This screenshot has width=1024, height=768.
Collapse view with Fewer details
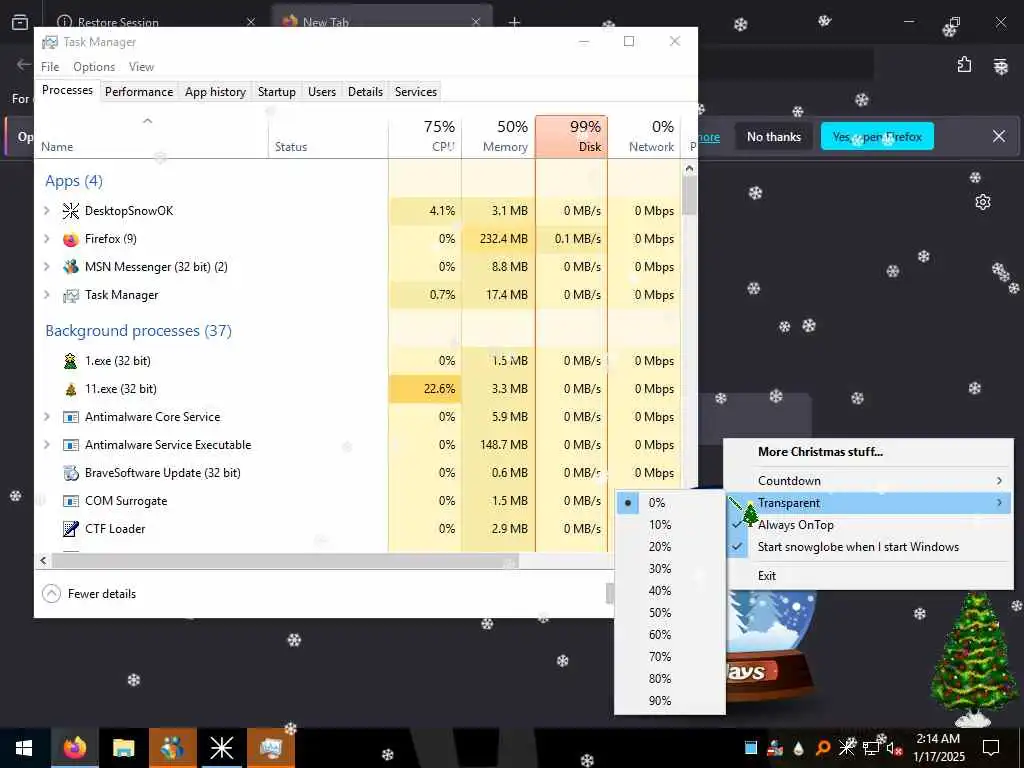(89, 594)
